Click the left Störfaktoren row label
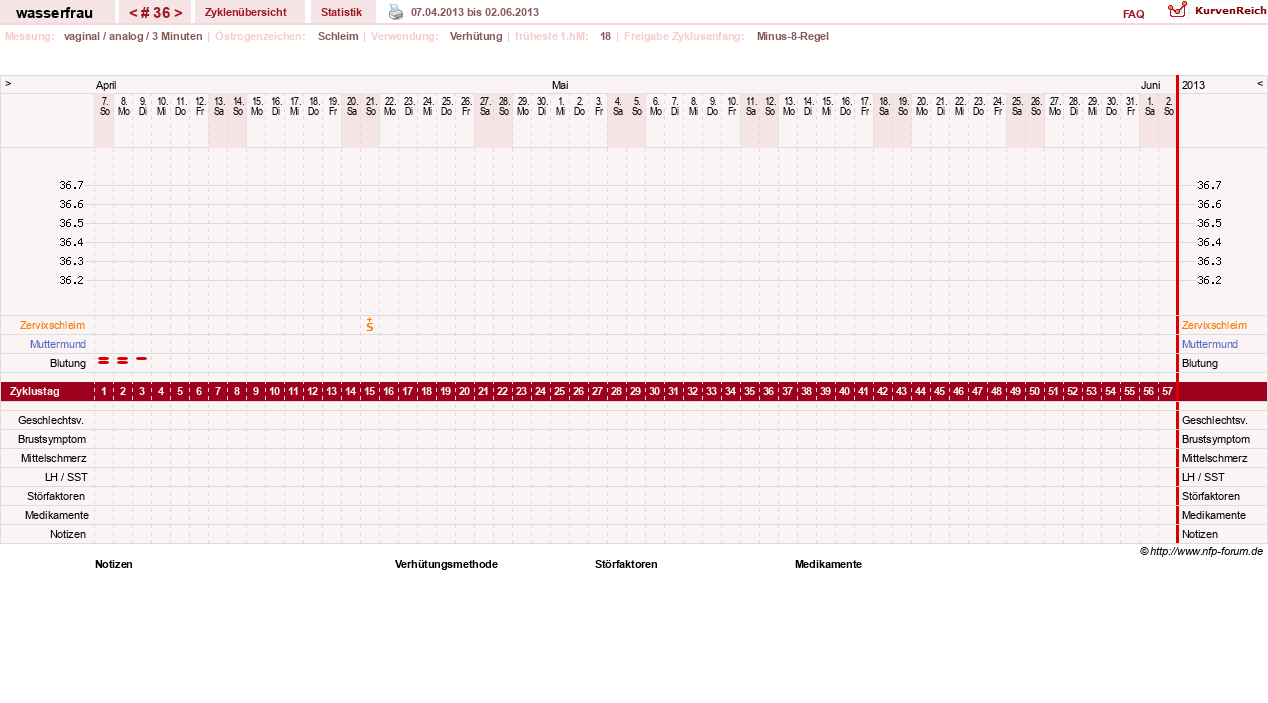 coord(56,496)
